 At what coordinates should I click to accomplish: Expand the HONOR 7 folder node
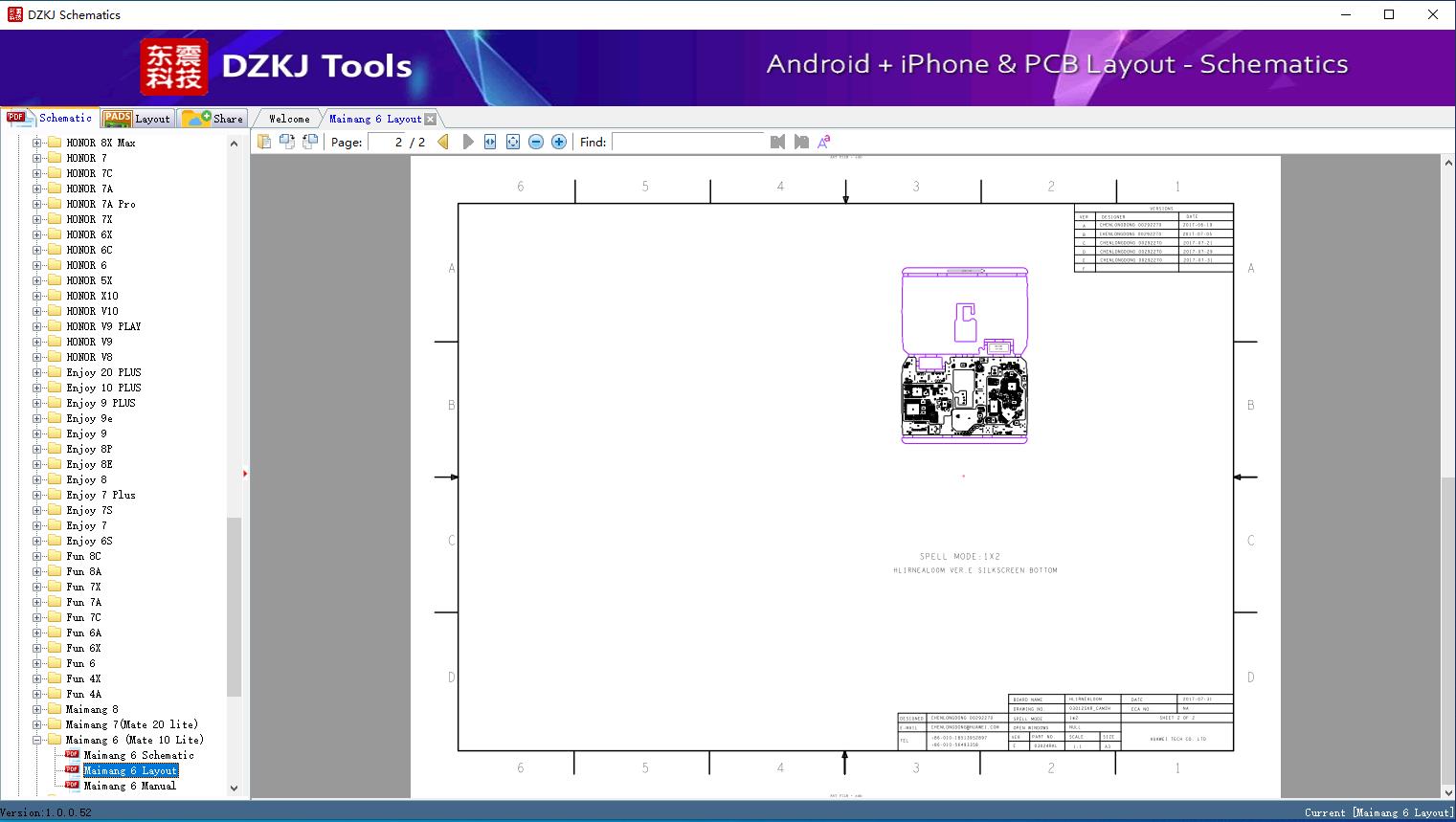[37, 158]
